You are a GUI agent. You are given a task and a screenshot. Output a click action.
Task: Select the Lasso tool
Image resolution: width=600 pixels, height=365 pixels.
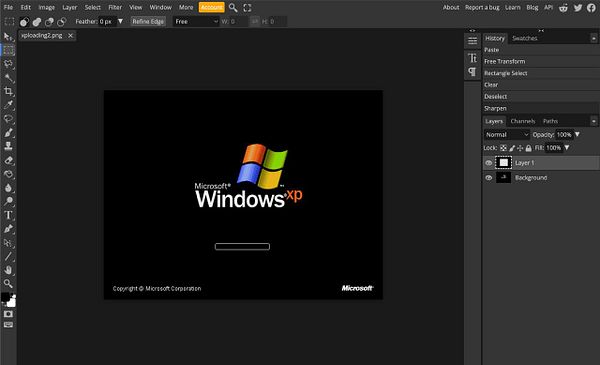[x=8, y=64]
